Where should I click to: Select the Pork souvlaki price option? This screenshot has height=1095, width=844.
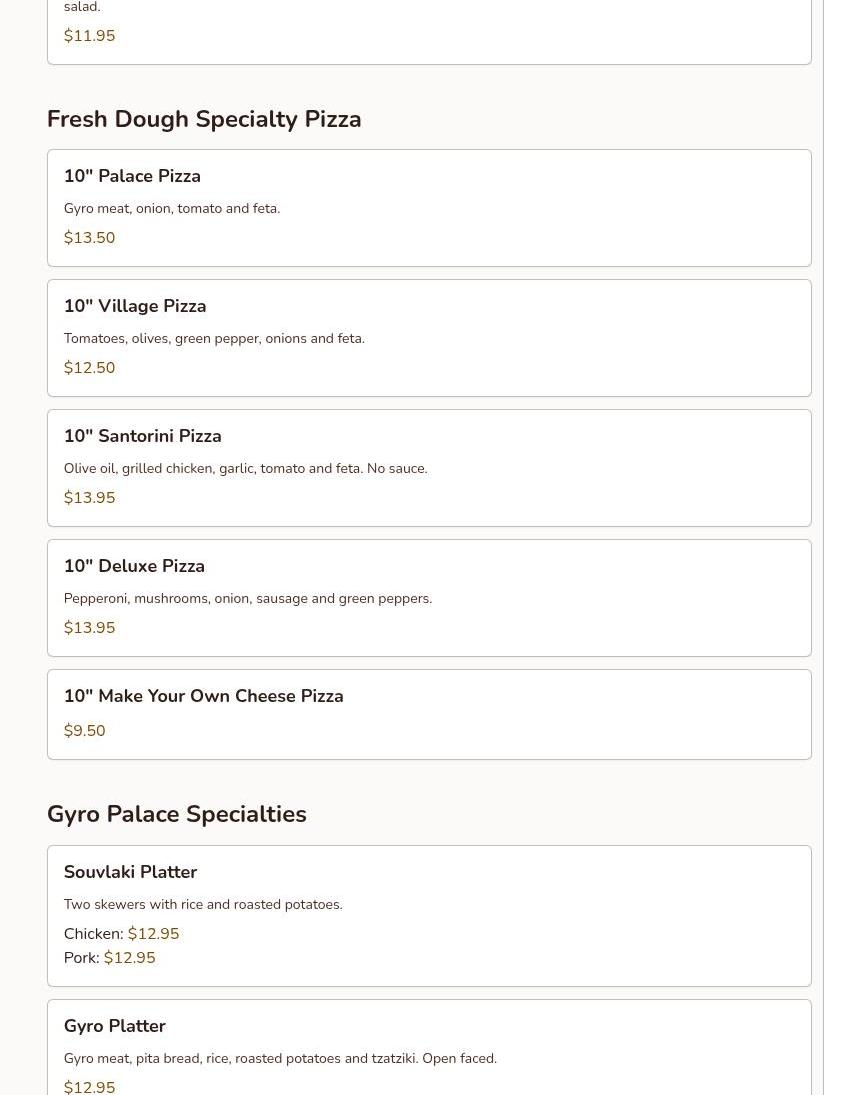click(129, 958)
